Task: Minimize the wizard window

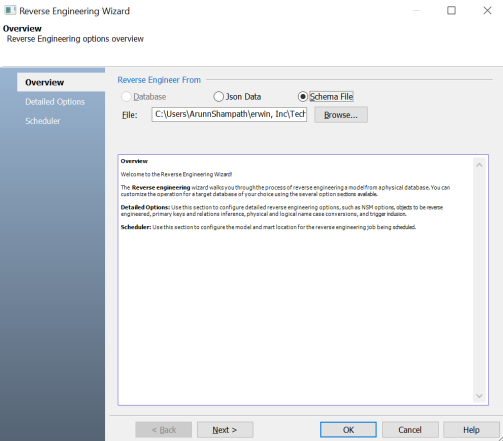Action: coord(416,10)
